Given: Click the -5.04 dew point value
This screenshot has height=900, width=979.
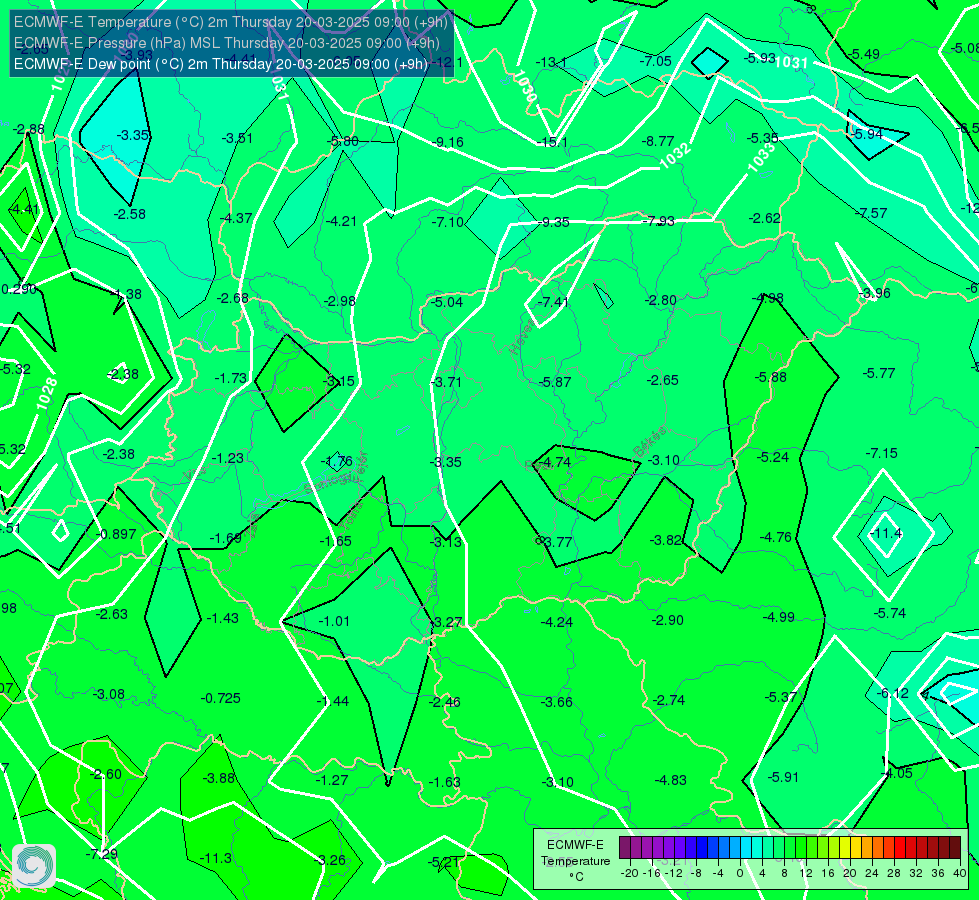Looking at the screenshot, I should (447, 302).
